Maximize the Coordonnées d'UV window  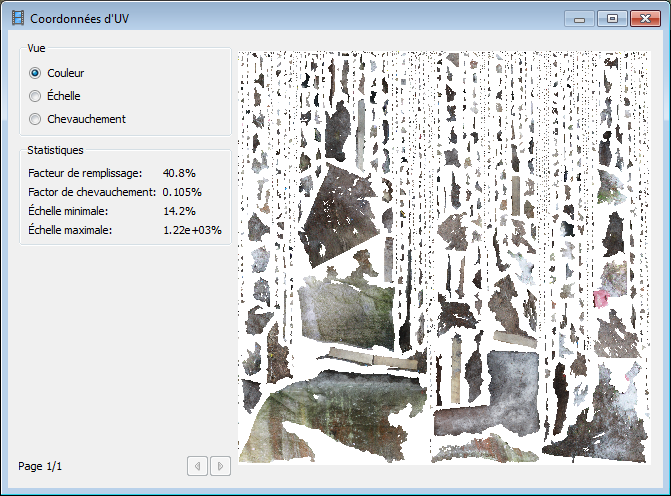611,18
